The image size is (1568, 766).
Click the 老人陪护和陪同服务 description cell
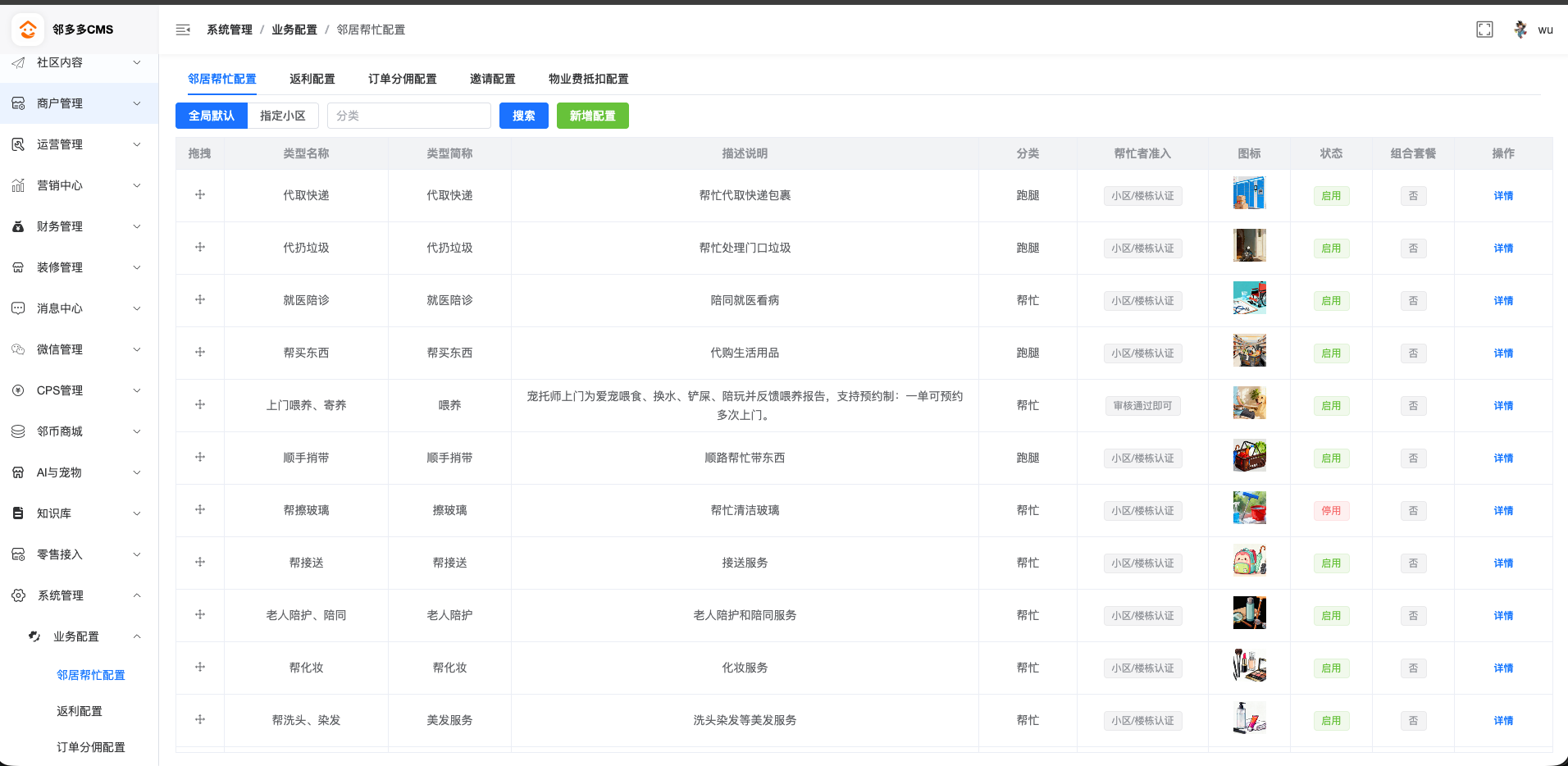(745, 615)
